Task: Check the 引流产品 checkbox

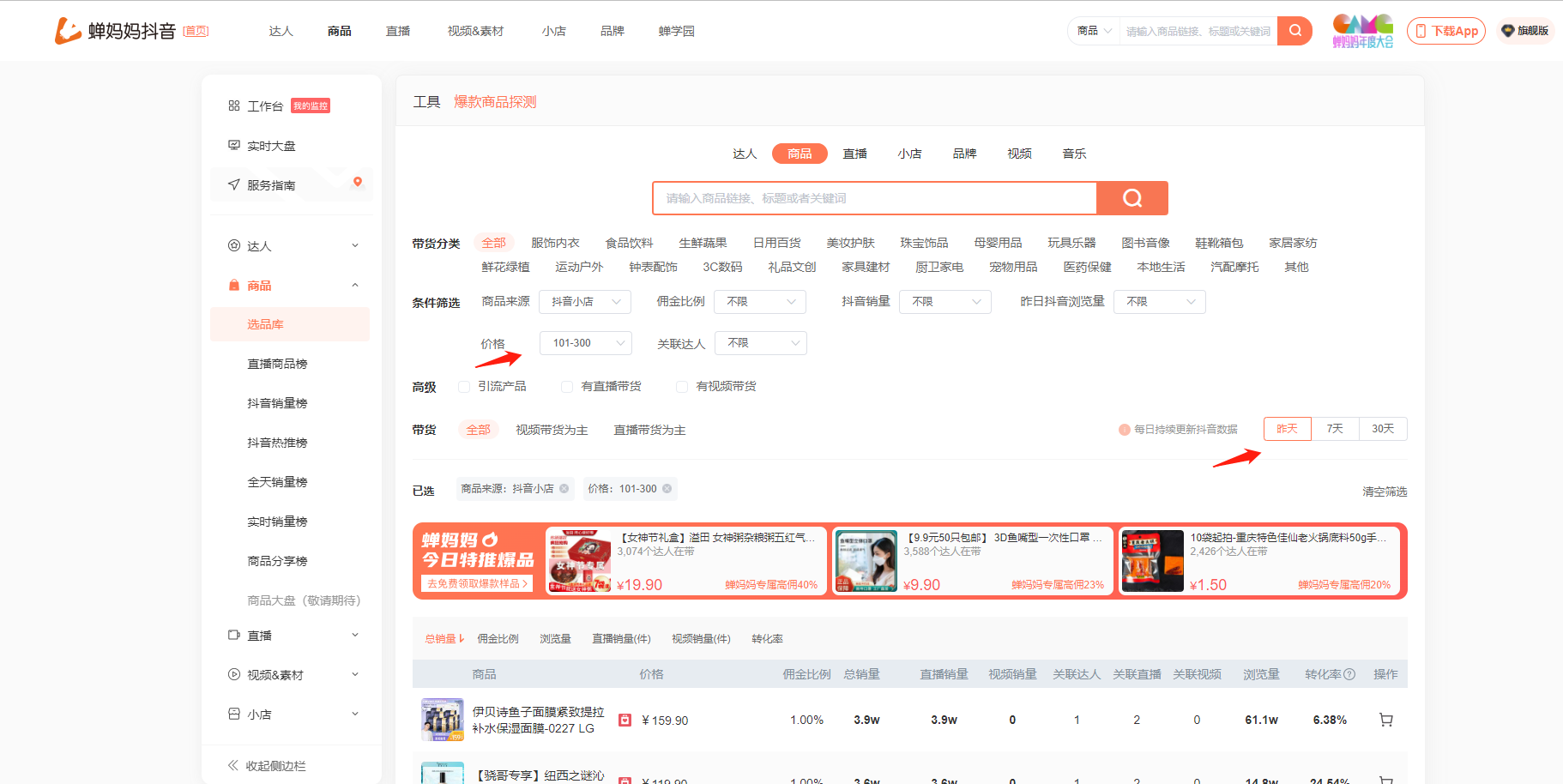Action: coord(464,387)
